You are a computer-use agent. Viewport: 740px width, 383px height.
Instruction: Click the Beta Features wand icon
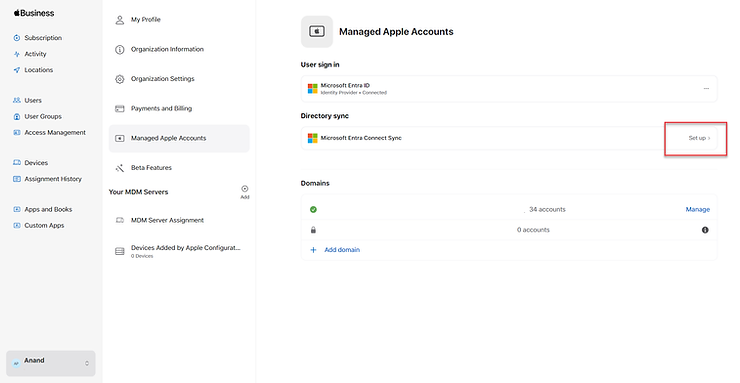point(120,168)
